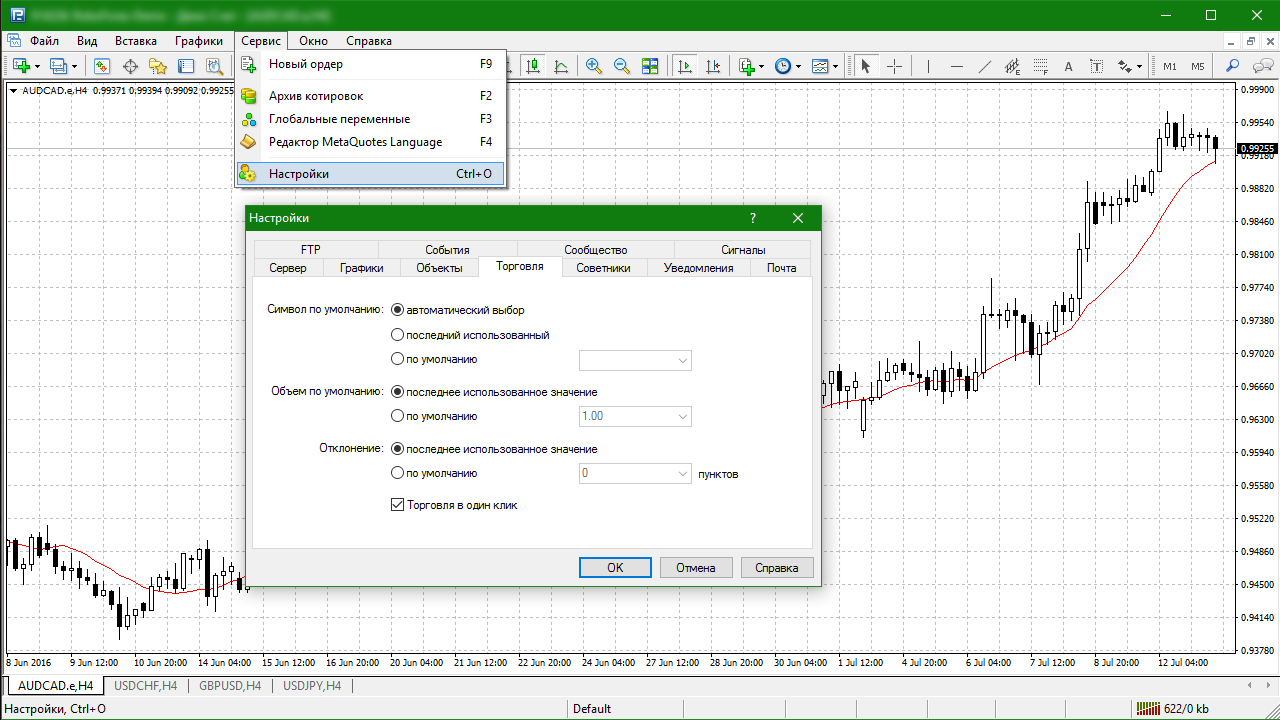Viewport: 1280px width, 720px height.
Task: Select the M1 timeframe button
Action: (1169, 66)
